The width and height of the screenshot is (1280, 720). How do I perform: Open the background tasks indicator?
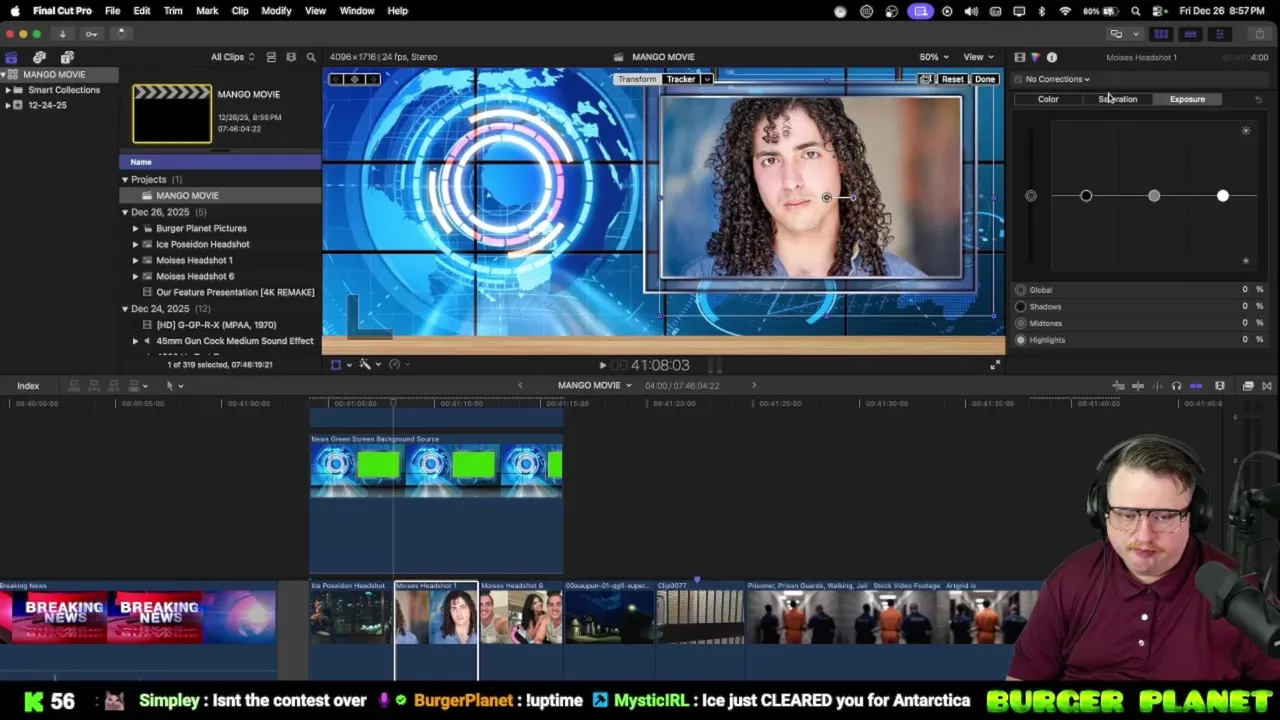pyautogui.click(x=121, y=34)
